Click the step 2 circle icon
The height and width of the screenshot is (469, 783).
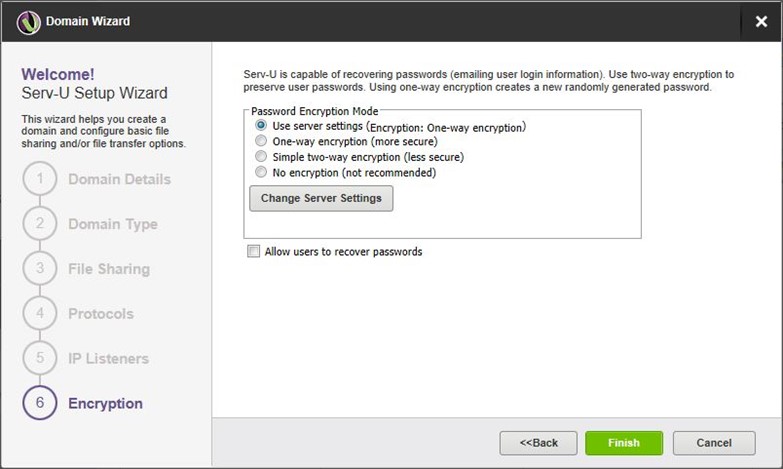click(x=40, y=223)
